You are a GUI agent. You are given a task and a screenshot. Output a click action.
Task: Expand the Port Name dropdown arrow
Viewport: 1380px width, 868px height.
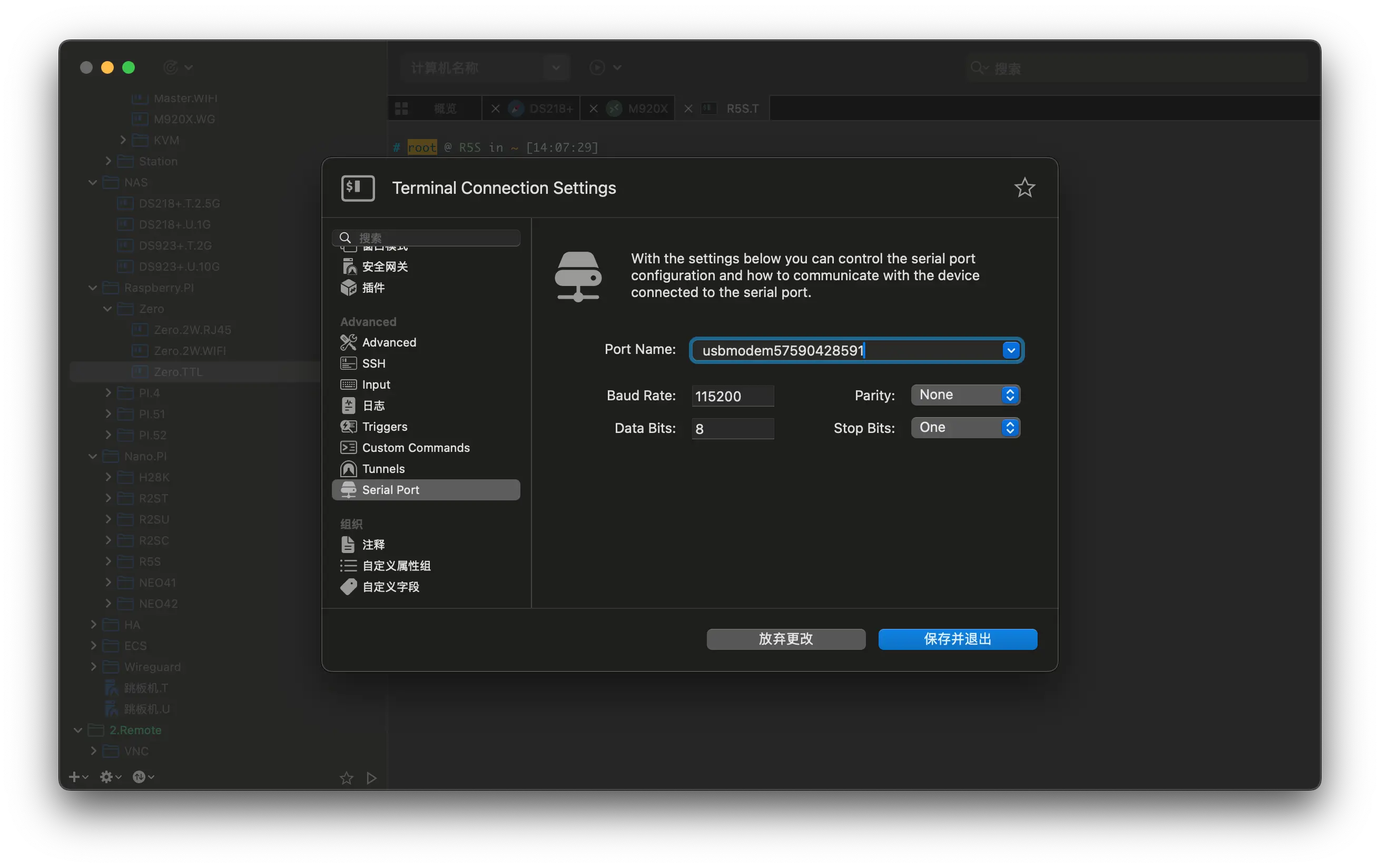tap(1010, 350)
